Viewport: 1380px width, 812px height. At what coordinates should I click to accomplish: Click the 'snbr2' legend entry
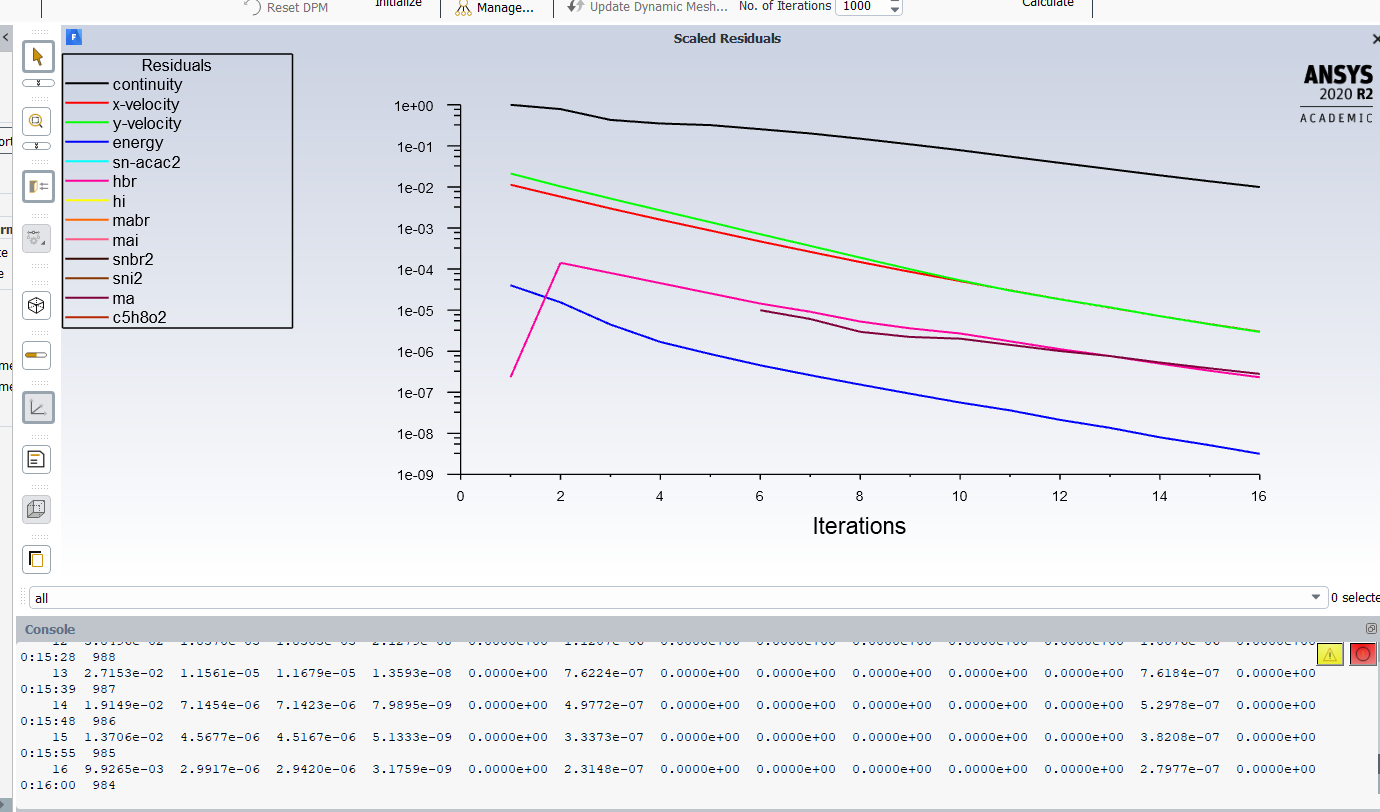coord(133,260)
